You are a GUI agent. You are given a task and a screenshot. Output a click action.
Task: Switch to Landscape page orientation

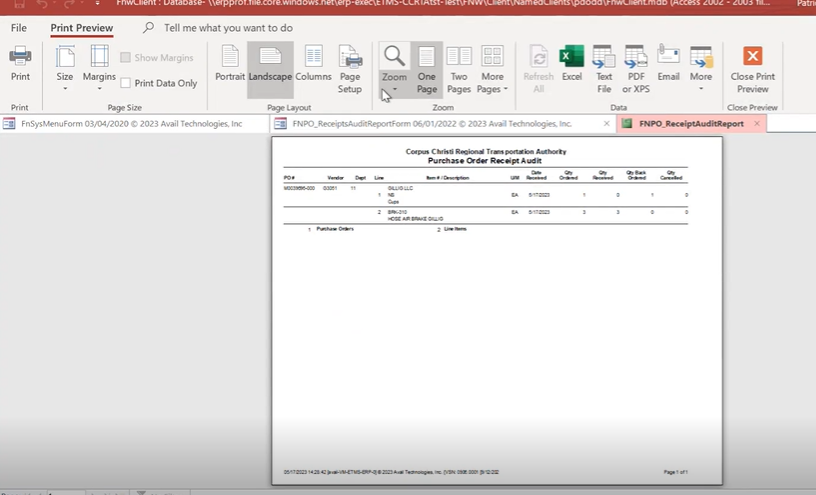click(x=270, y=64)
